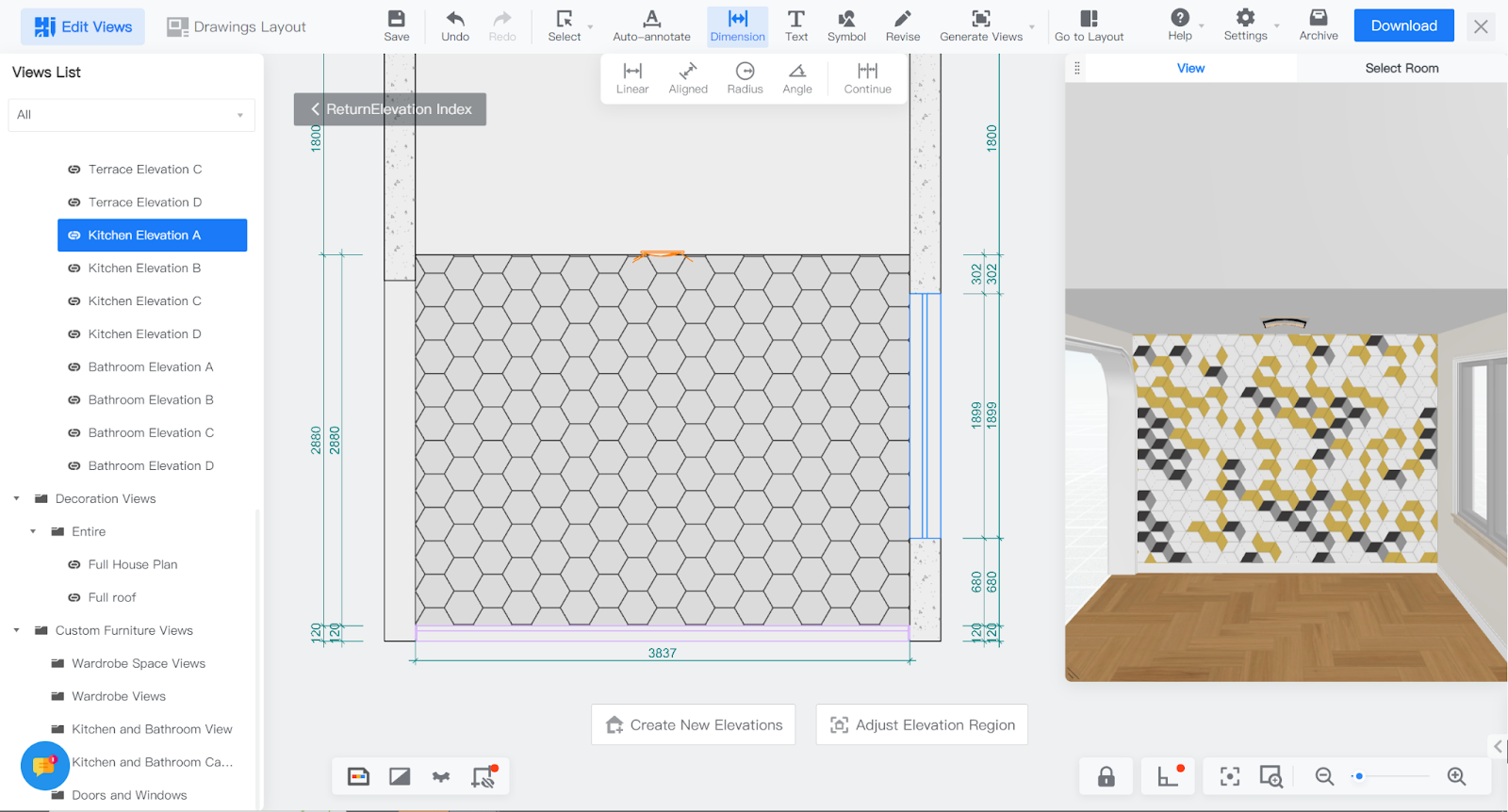The width and height of the screenshot is (1508, 812).
Task: Switch to the Select Room tab
Action: click(x=1401, y=68)
